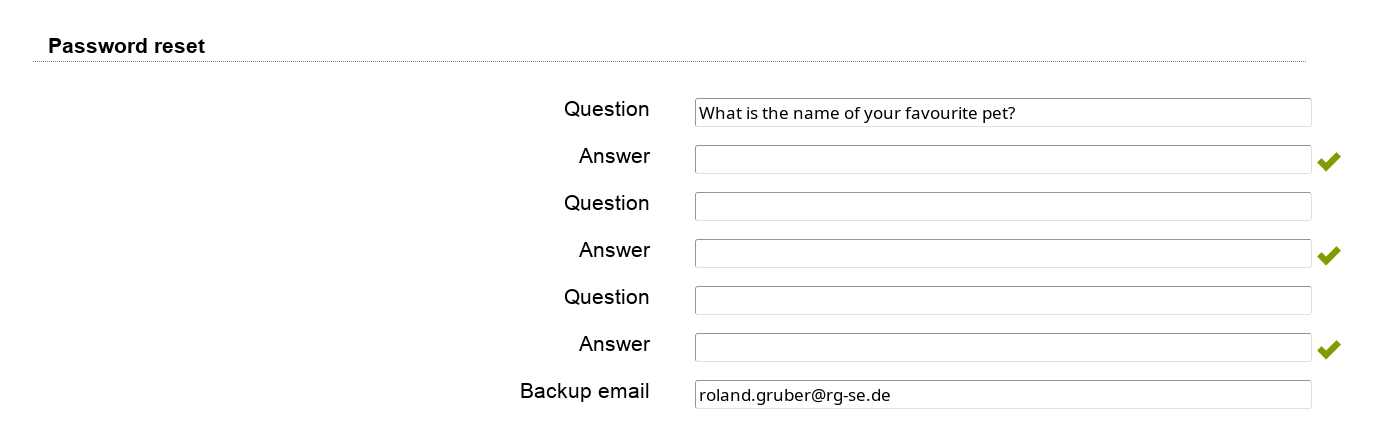Click the 'Backup email' label
This screenshot has height=441, width=1397.
point(584,391)
